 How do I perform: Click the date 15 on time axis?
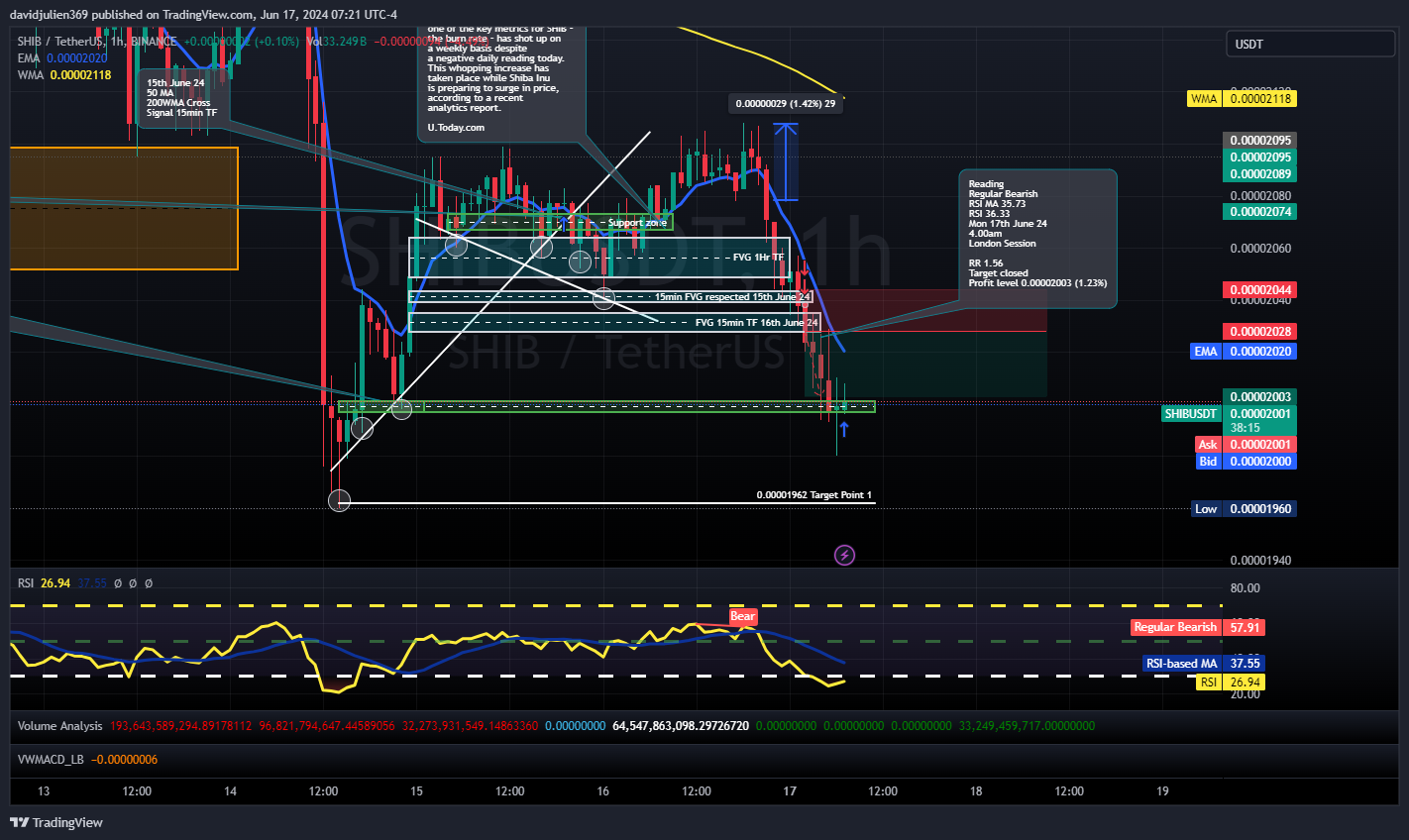(416, 791)
